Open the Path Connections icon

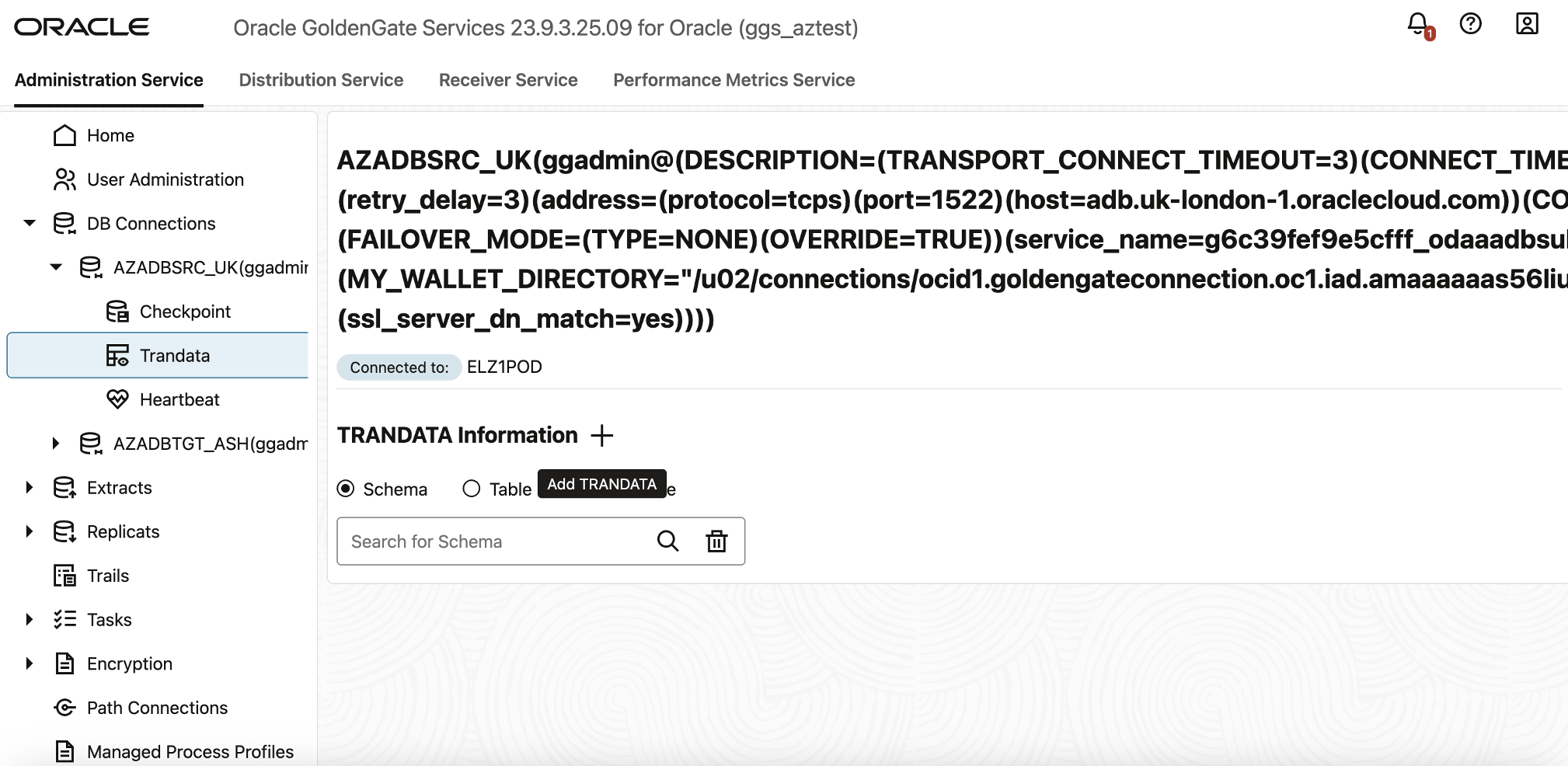point(64,708)
